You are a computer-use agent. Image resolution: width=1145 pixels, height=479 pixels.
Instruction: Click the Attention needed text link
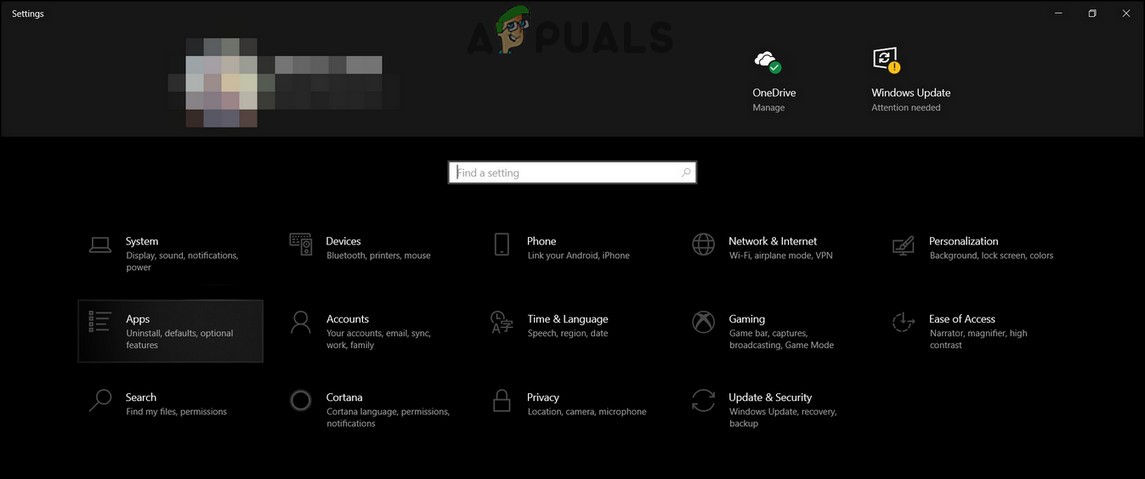(x=905, y=108)
